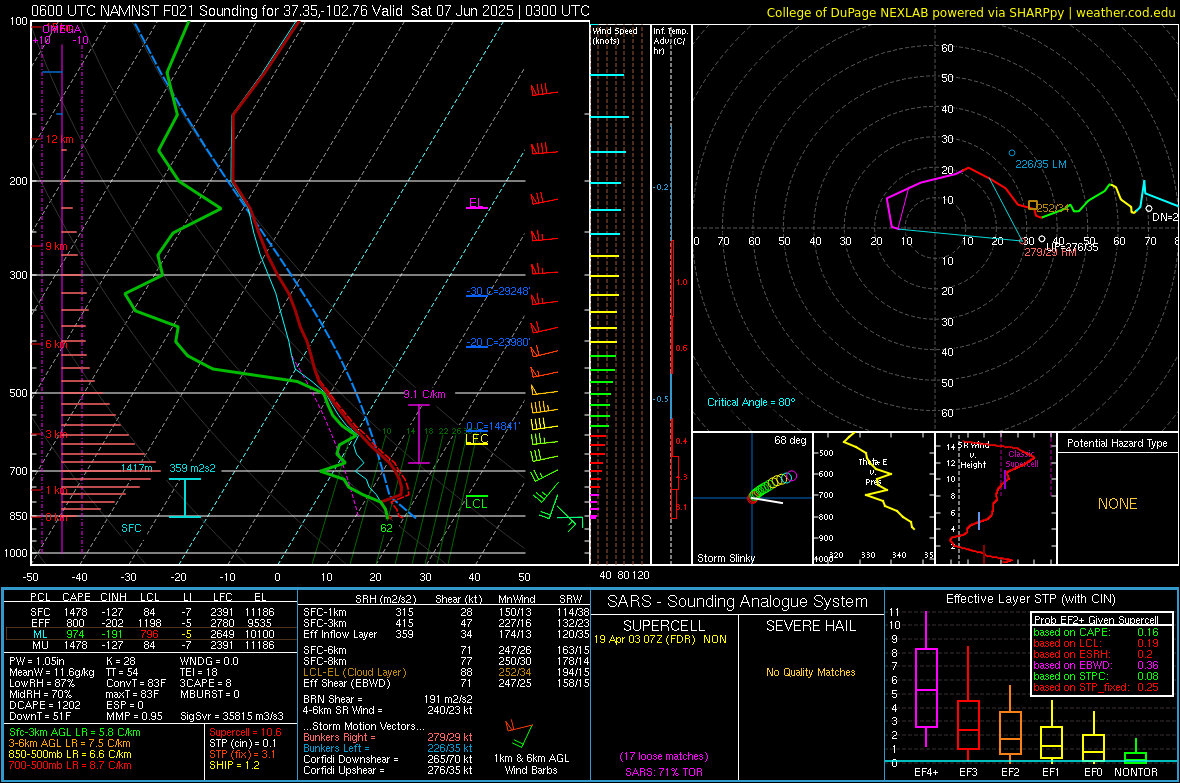Click the 'Classic Supercell' magenta label

coord(1022,459)
